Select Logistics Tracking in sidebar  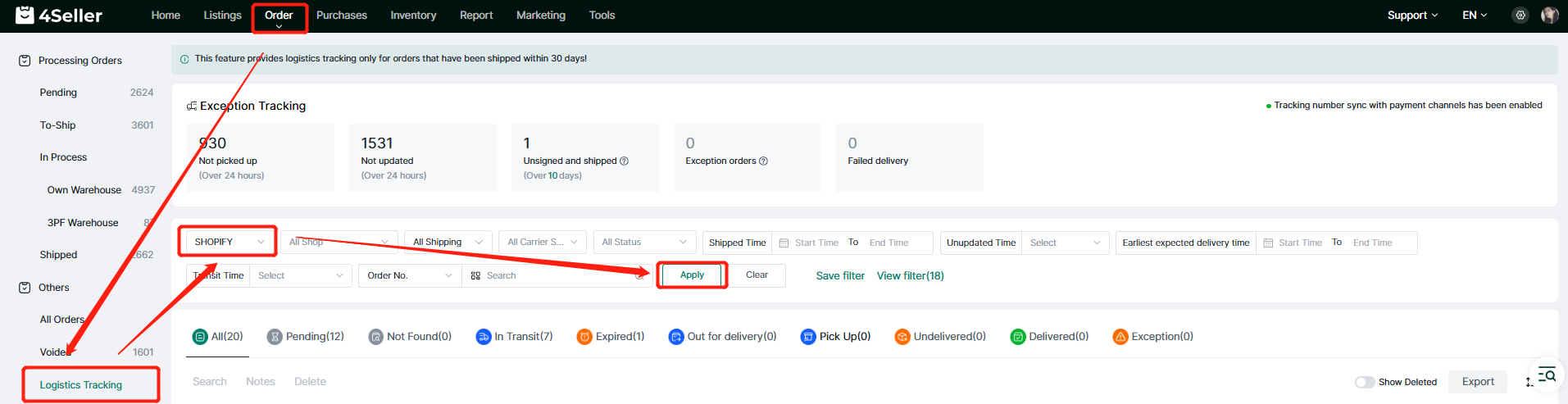coord(81,385)
